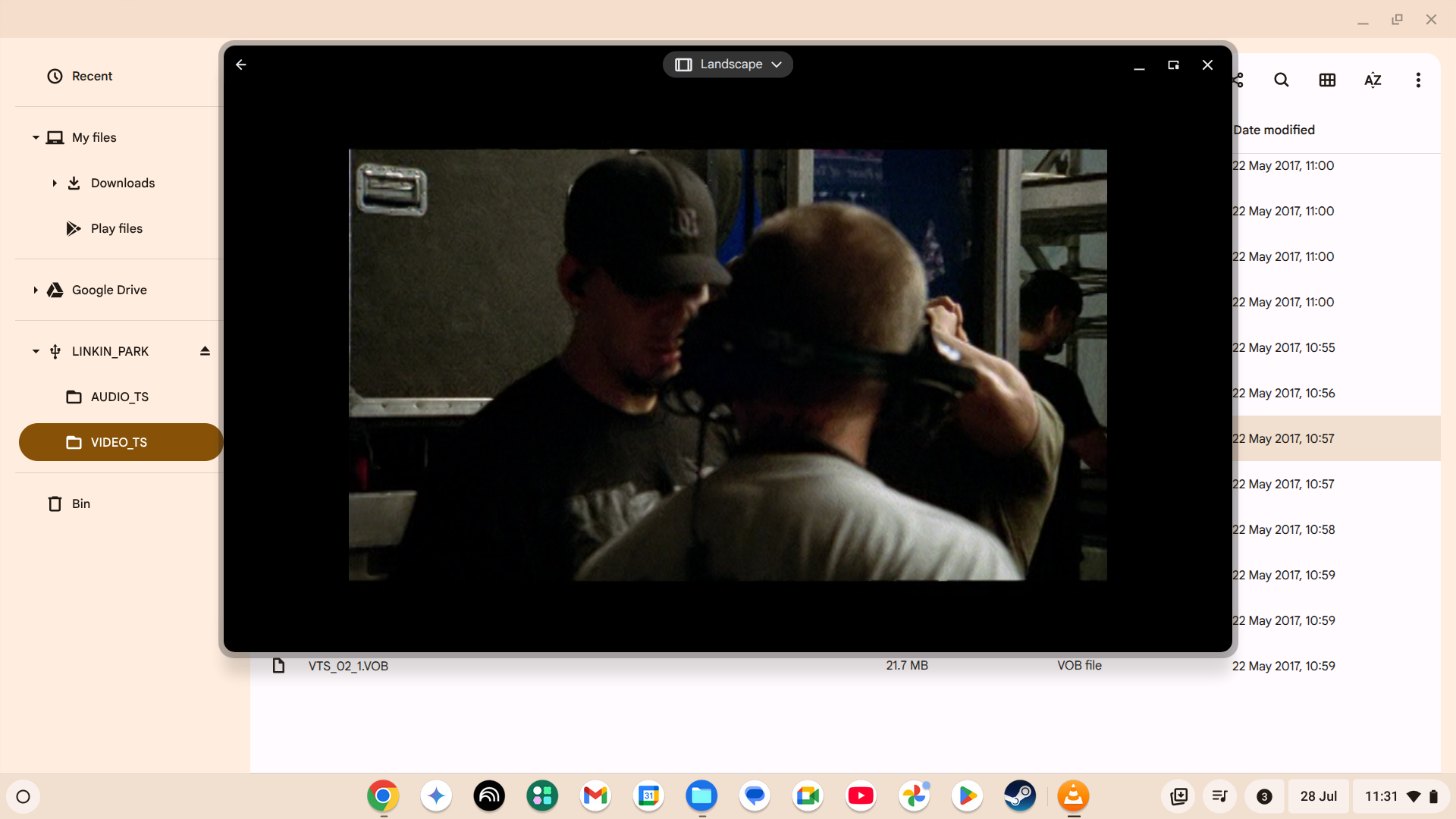Open Recent in the sidebar
1456x819 pixels.
pos(92,76)
